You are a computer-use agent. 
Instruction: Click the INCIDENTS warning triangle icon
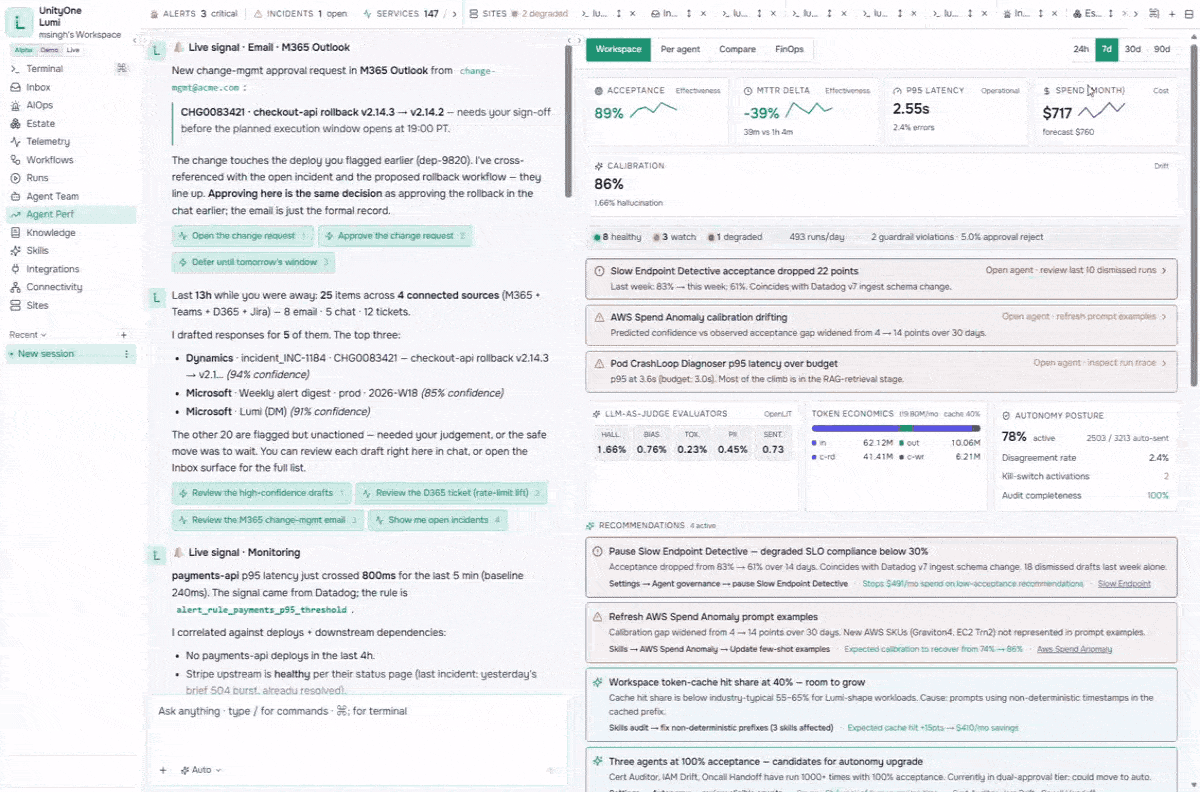click(x=259, y=14)
